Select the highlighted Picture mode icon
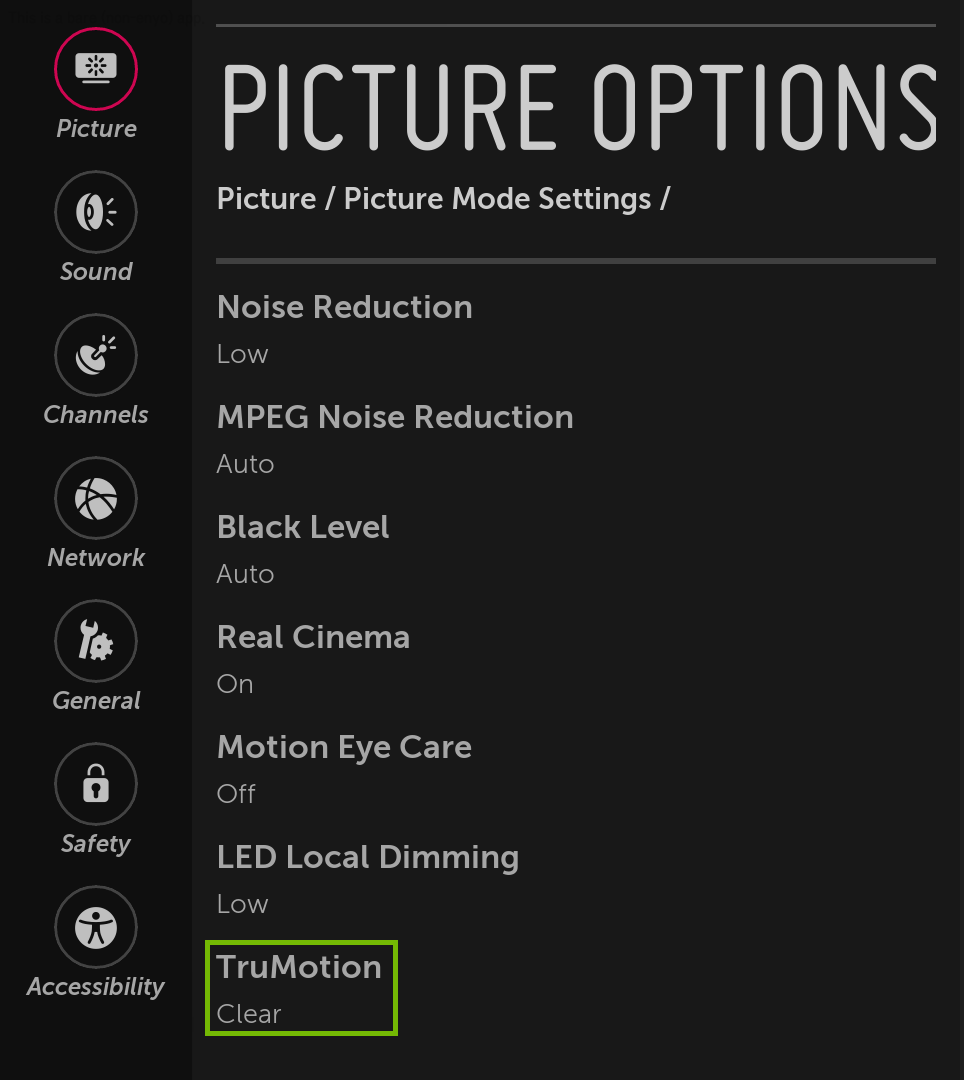 point(95,69)
